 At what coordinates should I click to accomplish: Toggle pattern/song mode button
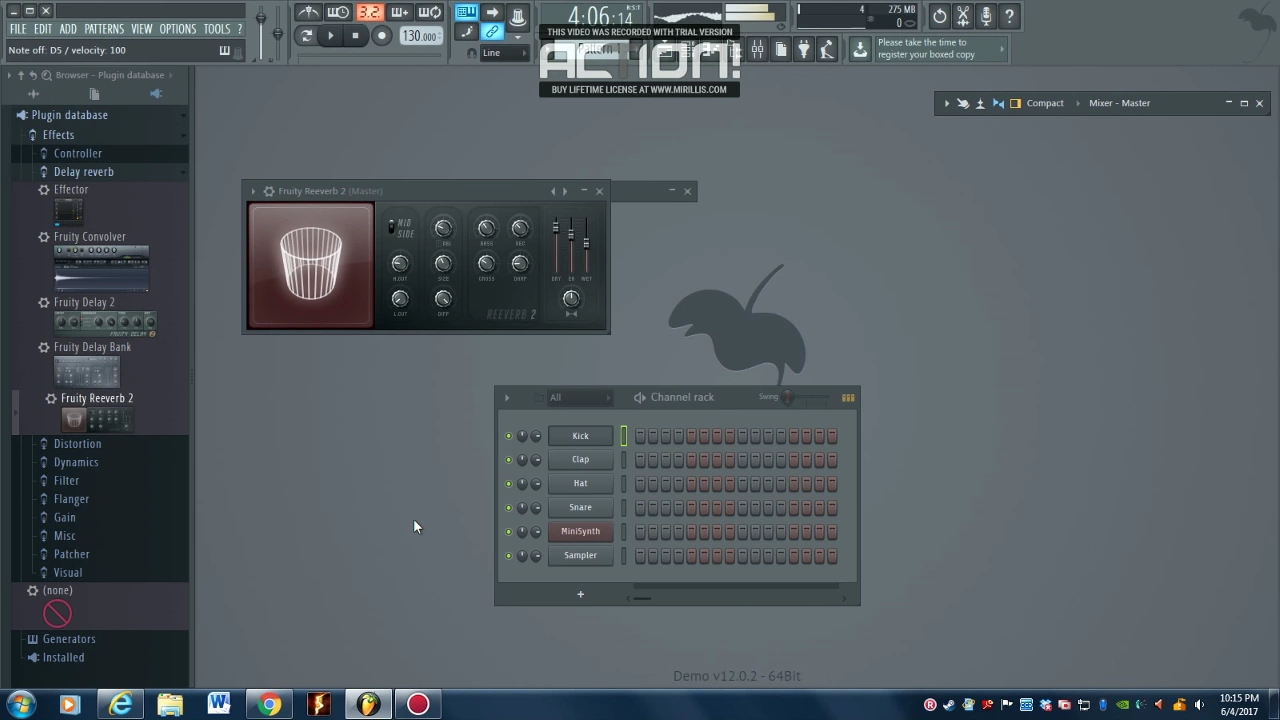pyautogui.click(x=306, y=36)
